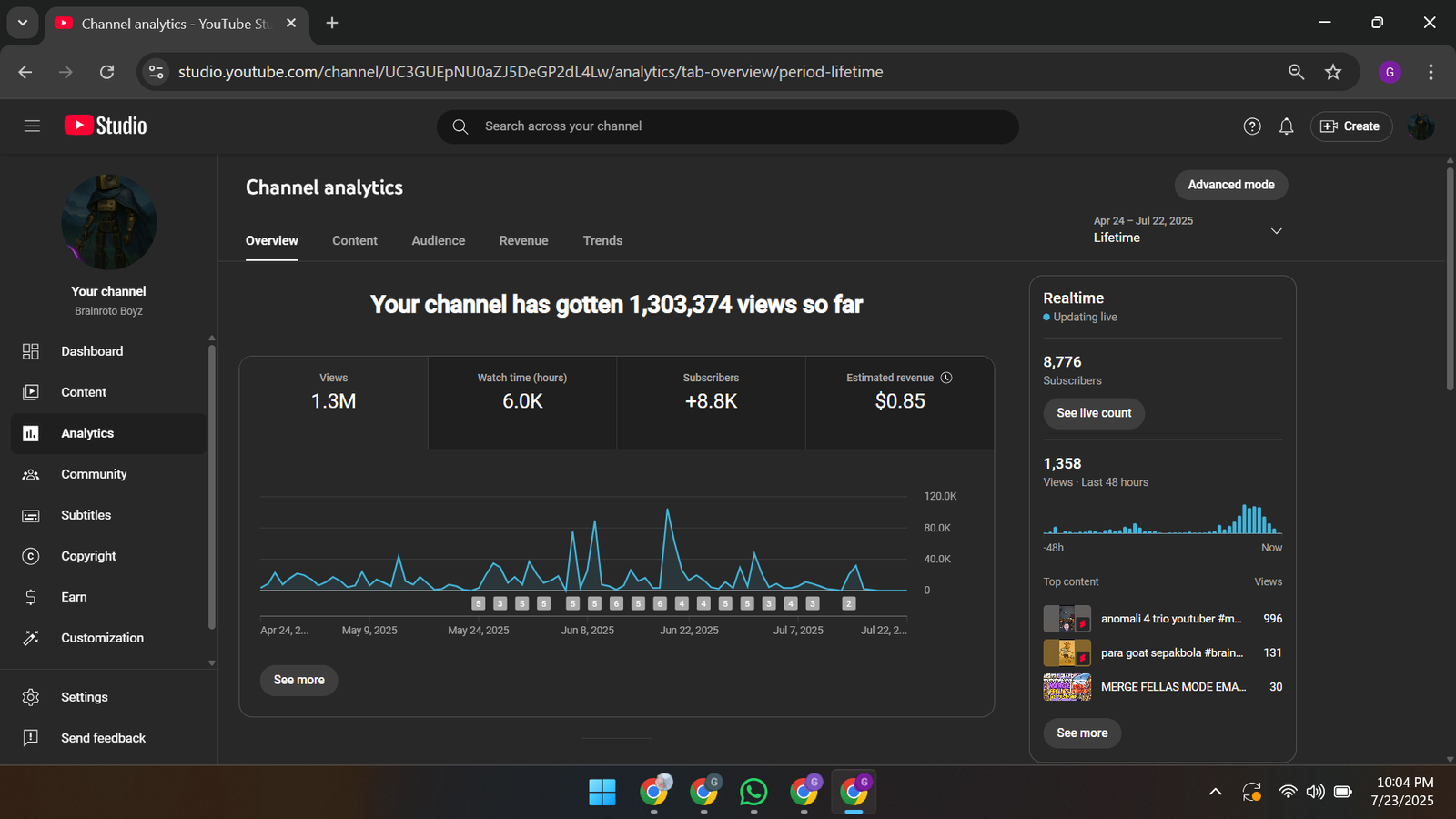Open the Wi-Fi network tray icon
This screenshot has width=1456, height=819.
(x=1288, y=792)
